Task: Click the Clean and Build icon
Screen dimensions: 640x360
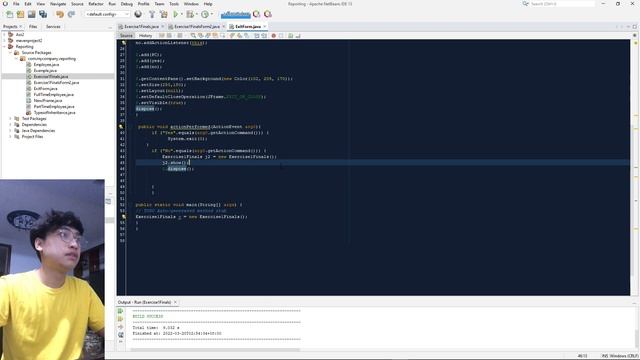Action: tap(164, 14)
